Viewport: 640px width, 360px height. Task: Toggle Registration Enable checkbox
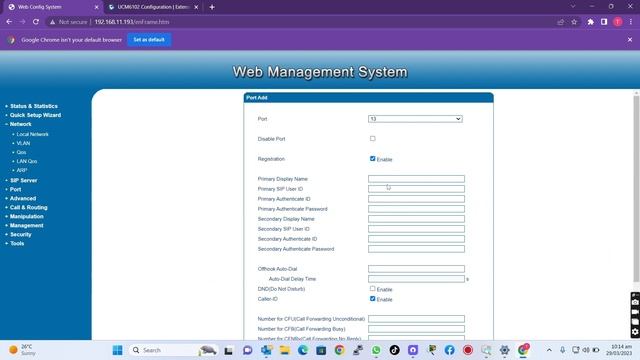(373, 158)
